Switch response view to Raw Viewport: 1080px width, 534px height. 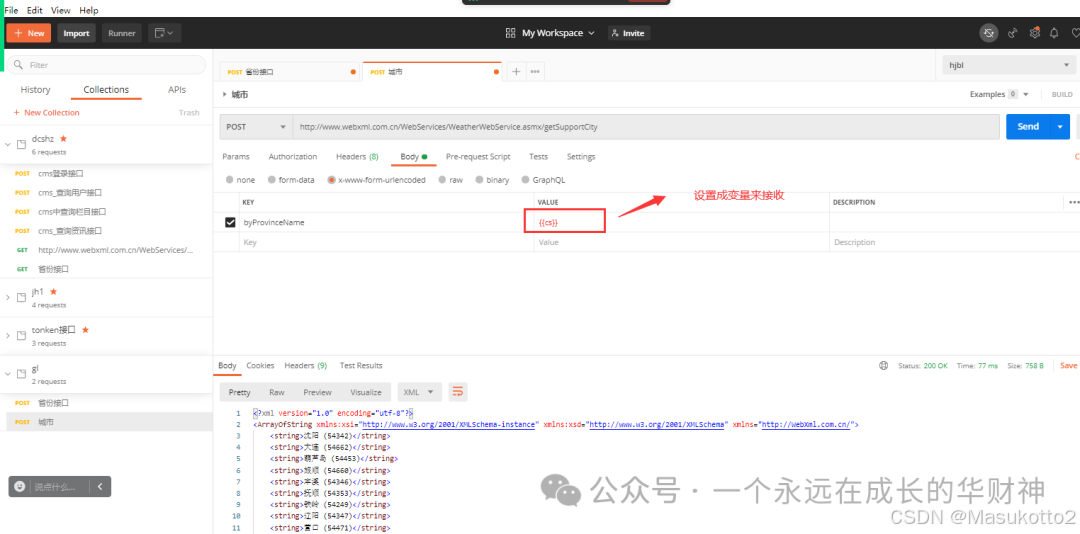(x=277, y=392)
